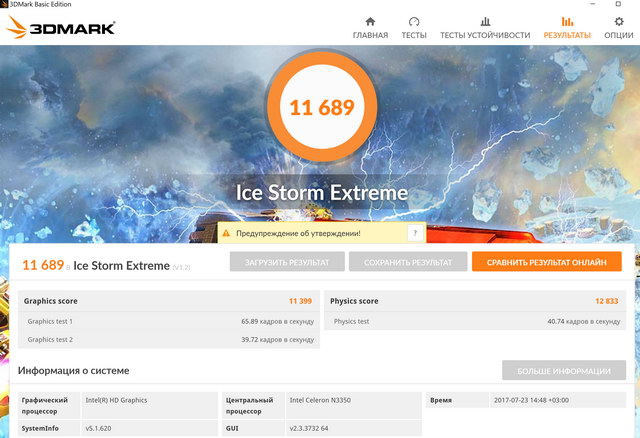Click the 3DMark title bar app icon
This screenshot has height=438, width=640.
pyautogui.click(x=4, y=4)
